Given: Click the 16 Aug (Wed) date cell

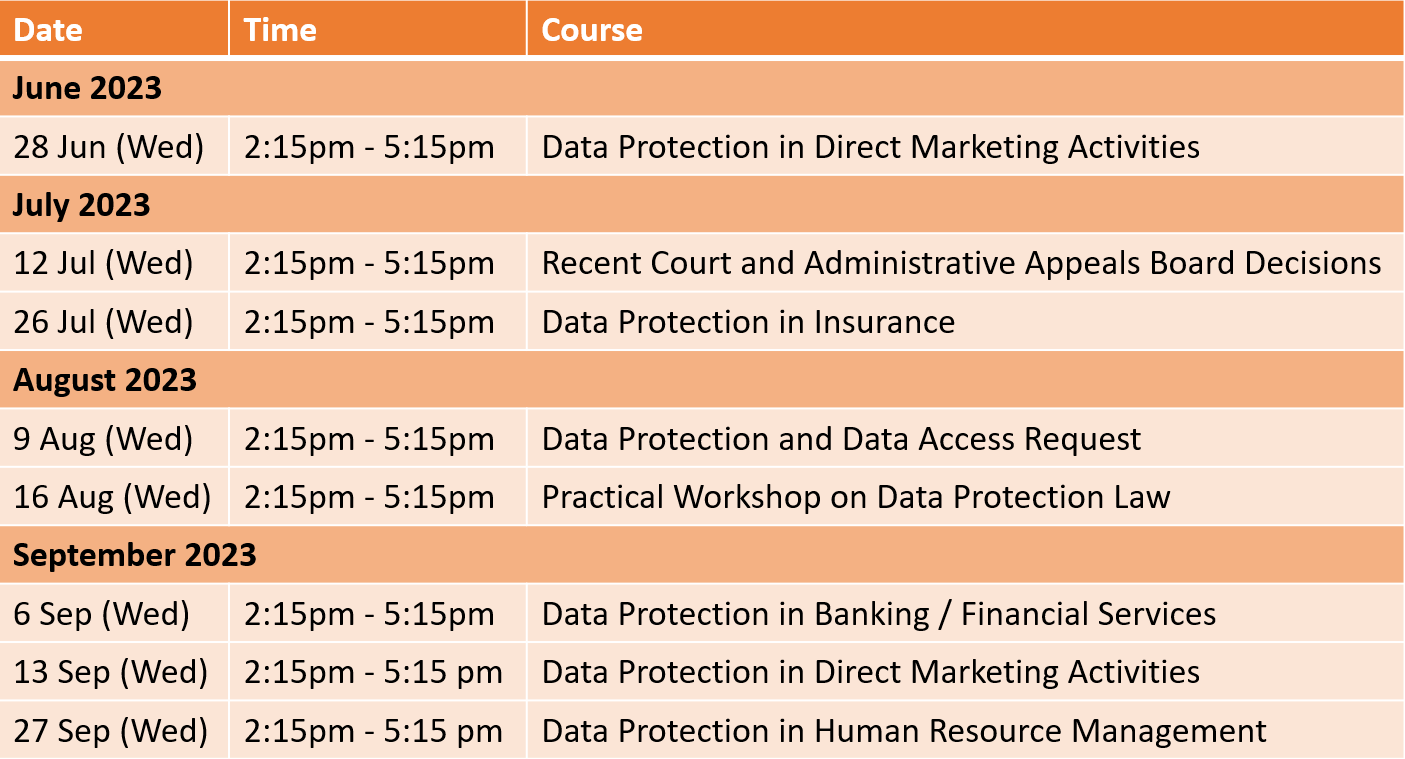Looking at the screenshot, I should tap(114, 497).
